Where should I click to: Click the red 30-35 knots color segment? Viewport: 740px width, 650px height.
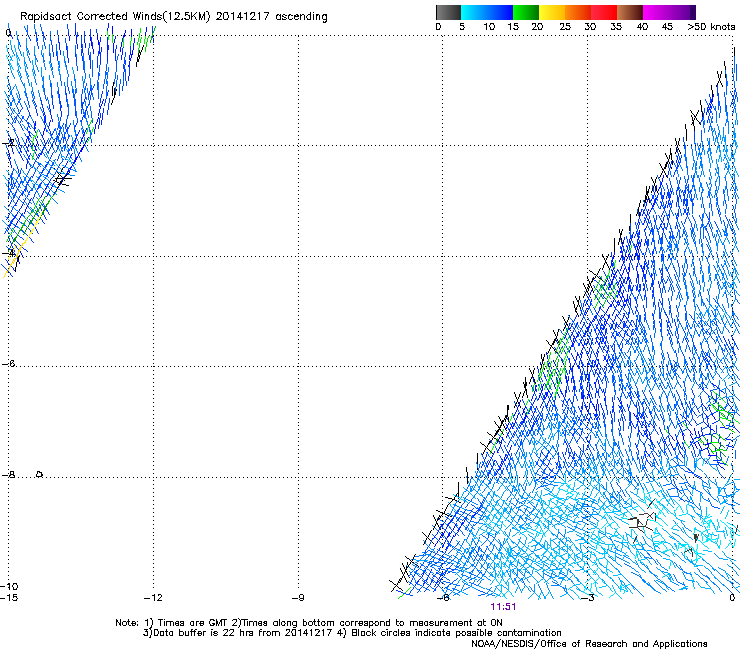coord(604,12)
